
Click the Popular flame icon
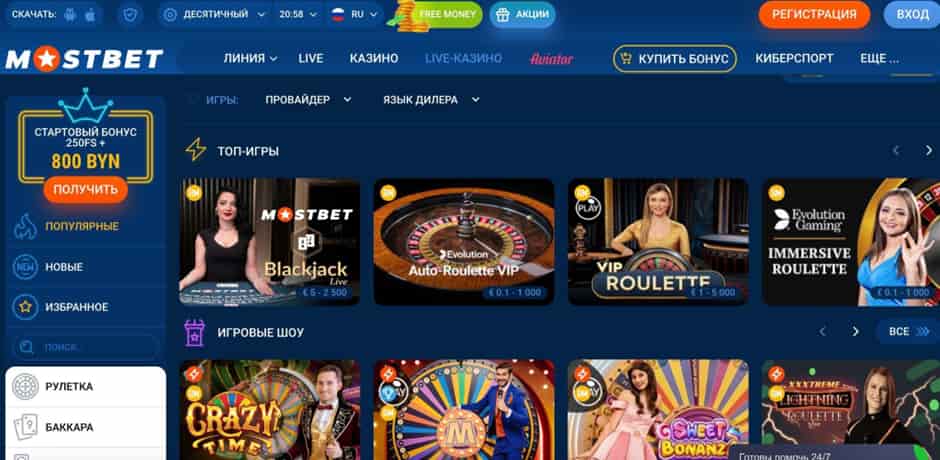click(25, 227)
